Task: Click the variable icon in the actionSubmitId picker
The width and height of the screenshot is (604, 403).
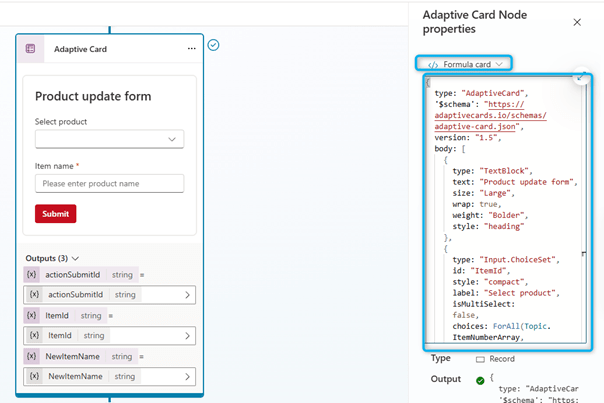Action: (x=34, y=295)
